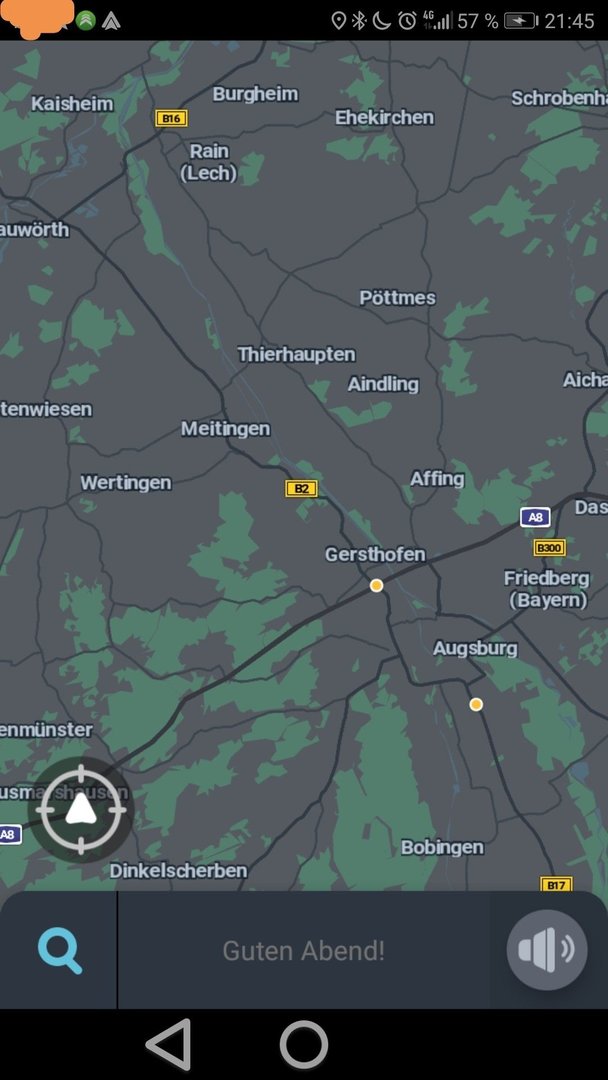The image size is (608, 1080).
Task: Tap the B16 road shield
Action: point(171,118)
